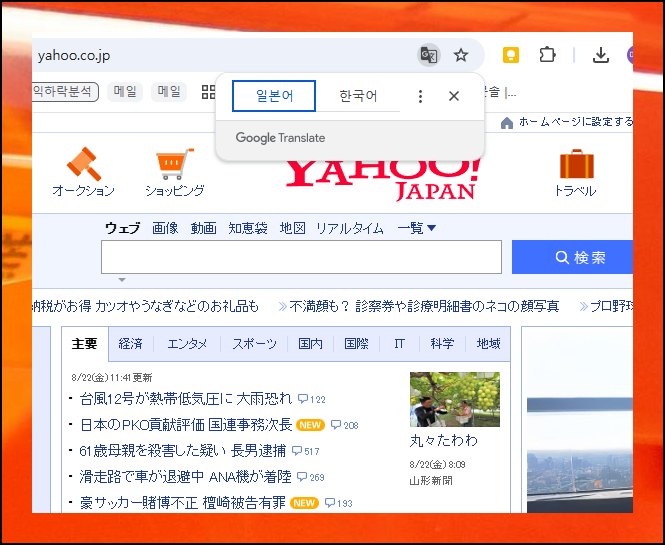This screenshot has width=665, height=545.
Task: Switch to the 国際 news tab
Action: (x=356, y=344)
